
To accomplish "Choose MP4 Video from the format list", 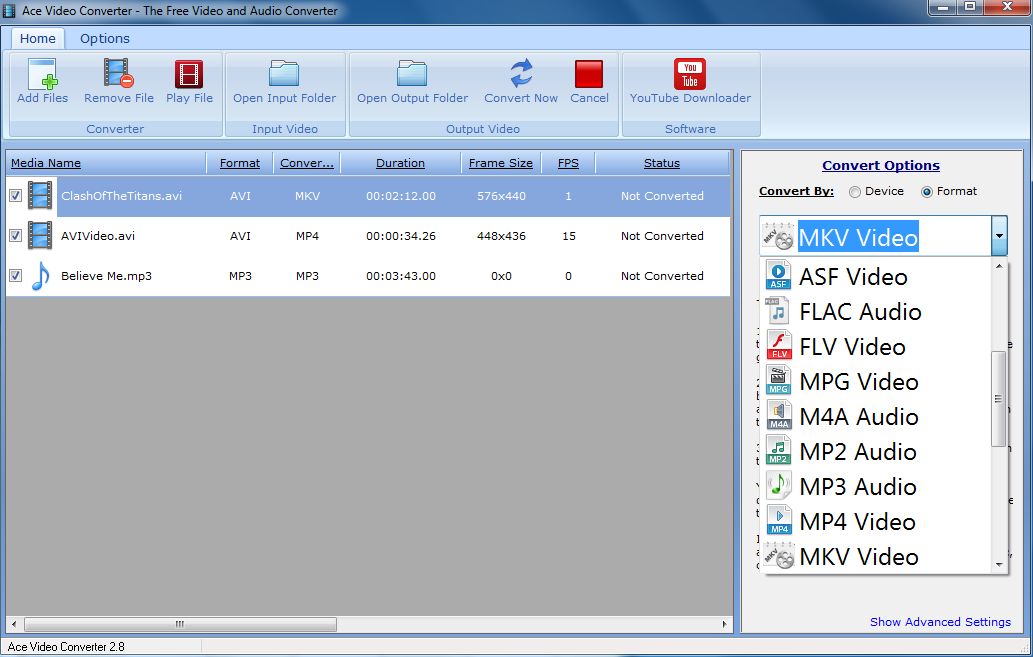I will click(857, 521).
